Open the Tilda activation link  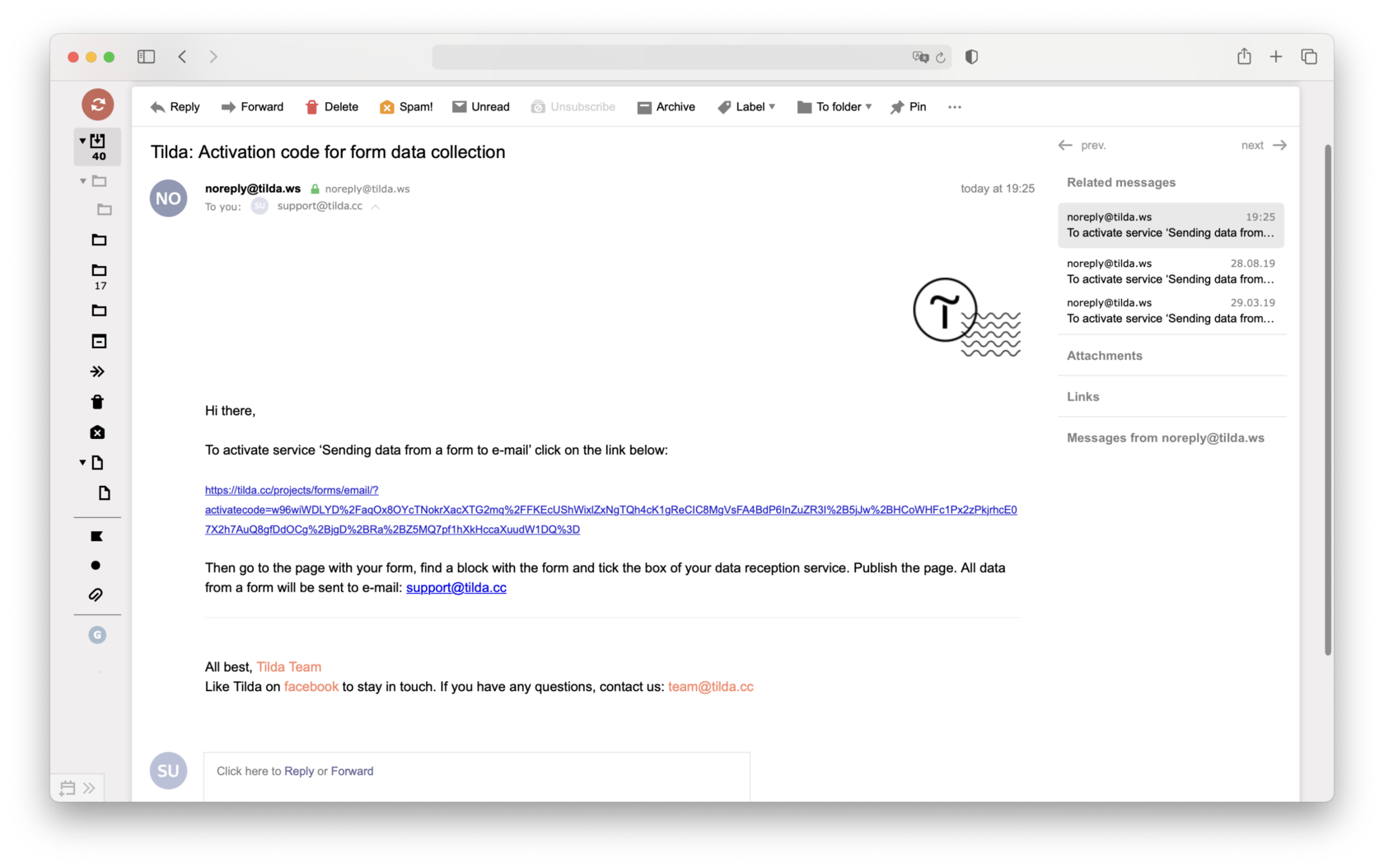point(291,489)
